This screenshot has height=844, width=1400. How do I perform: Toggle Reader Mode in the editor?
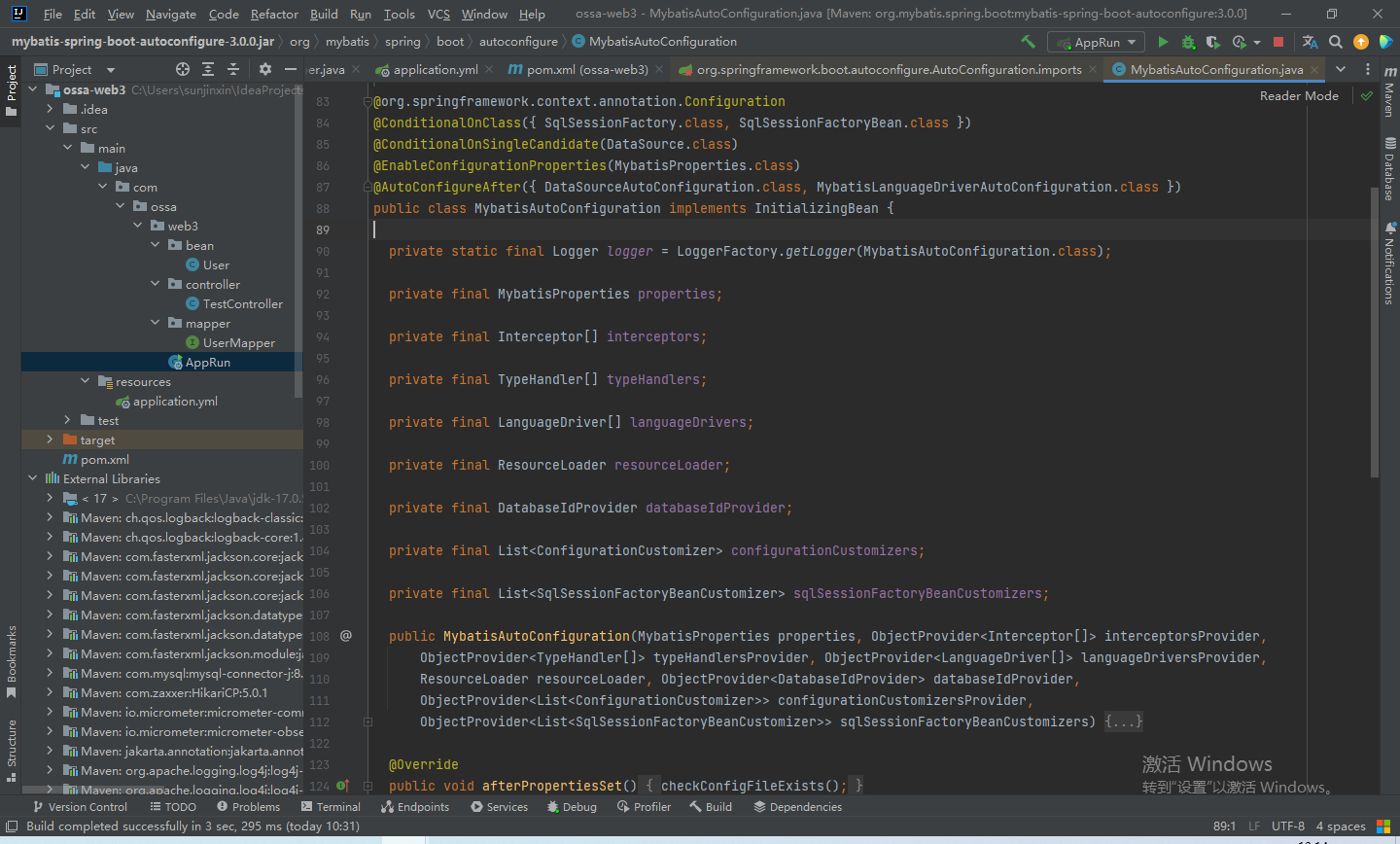pos(1299,95)
